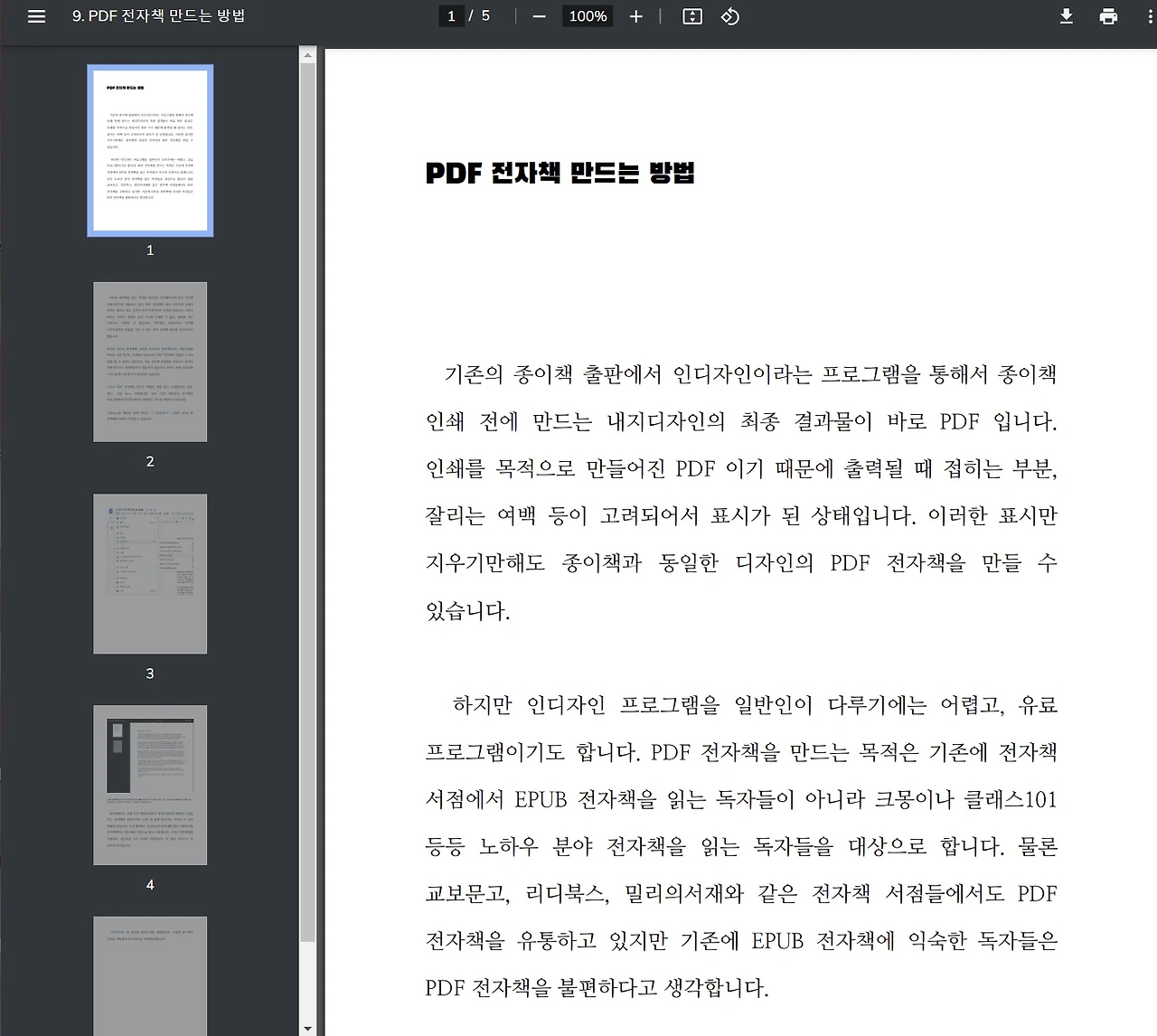Screen dimensions: 1157x1036
Task: Click the document title '9. PDF 전자책 만드는 방법'
Action: pos(158,16)
